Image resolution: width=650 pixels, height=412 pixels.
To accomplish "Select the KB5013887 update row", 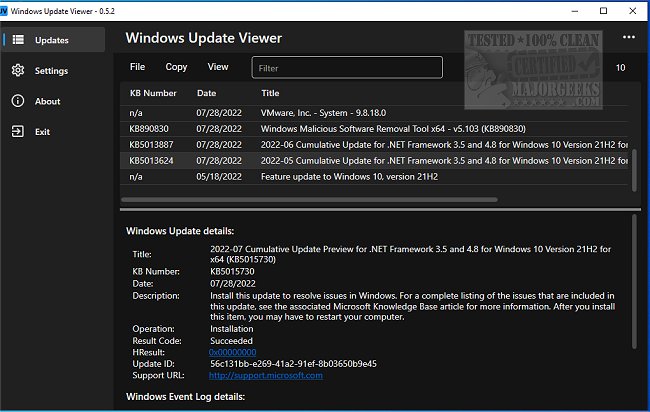I will pos(374,145).
